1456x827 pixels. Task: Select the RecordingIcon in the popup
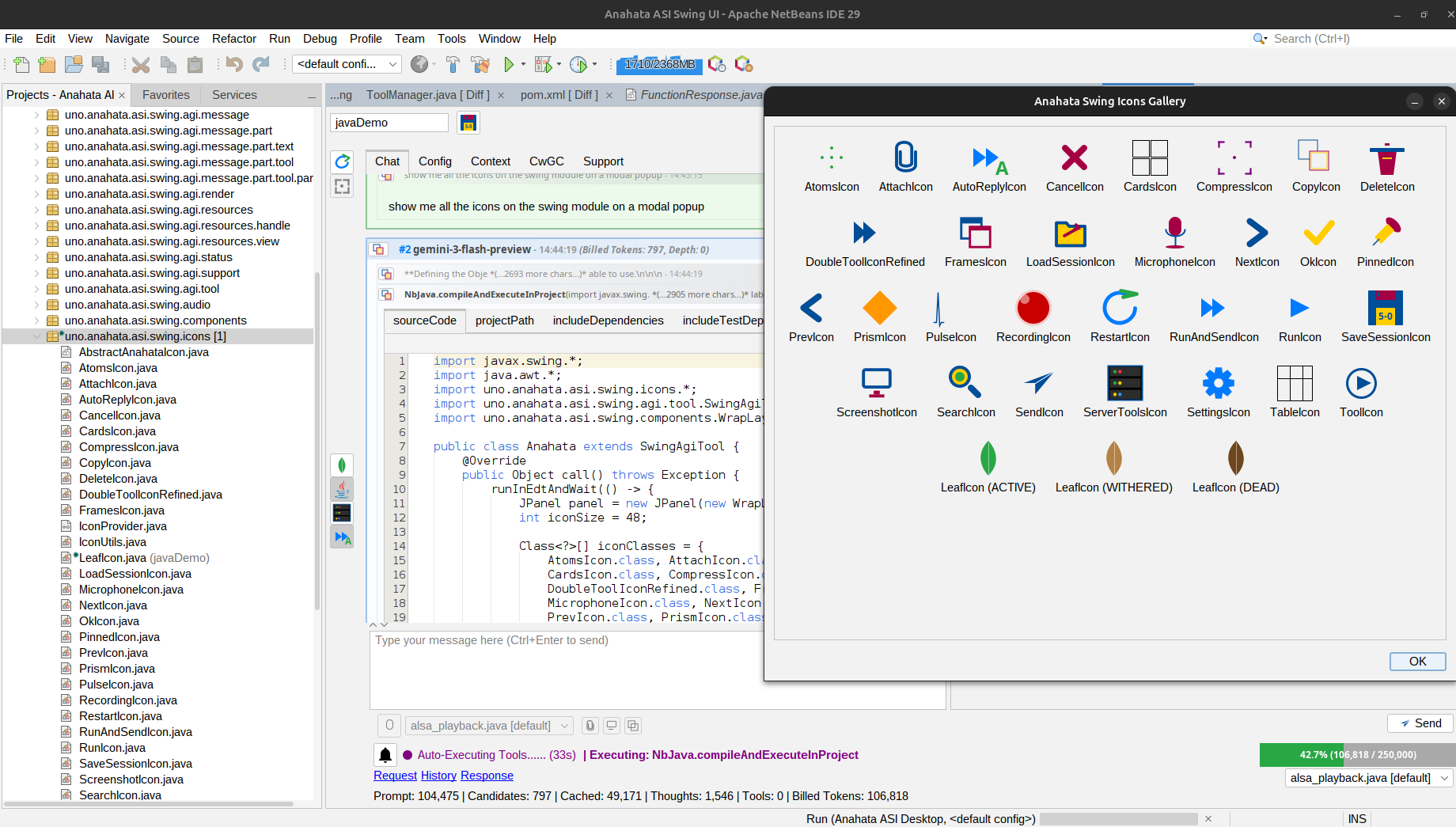pos(1032,308)
